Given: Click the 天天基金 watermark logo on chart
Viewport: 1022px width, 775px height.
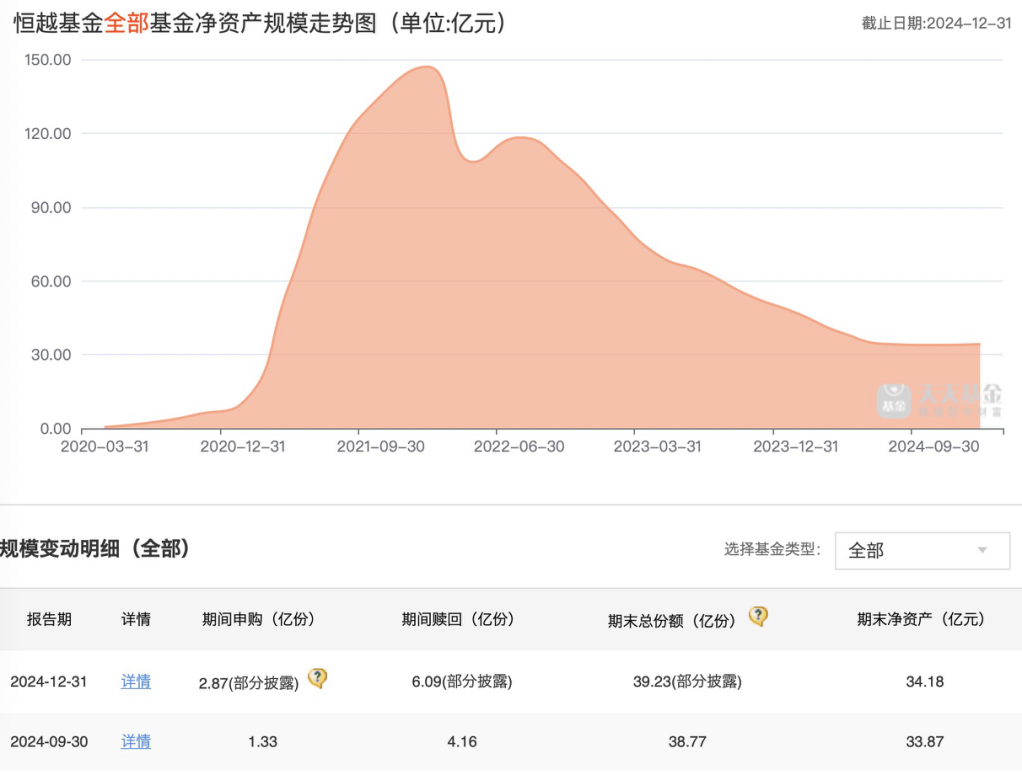Looking at the screenshot, I should pos(939,399).
